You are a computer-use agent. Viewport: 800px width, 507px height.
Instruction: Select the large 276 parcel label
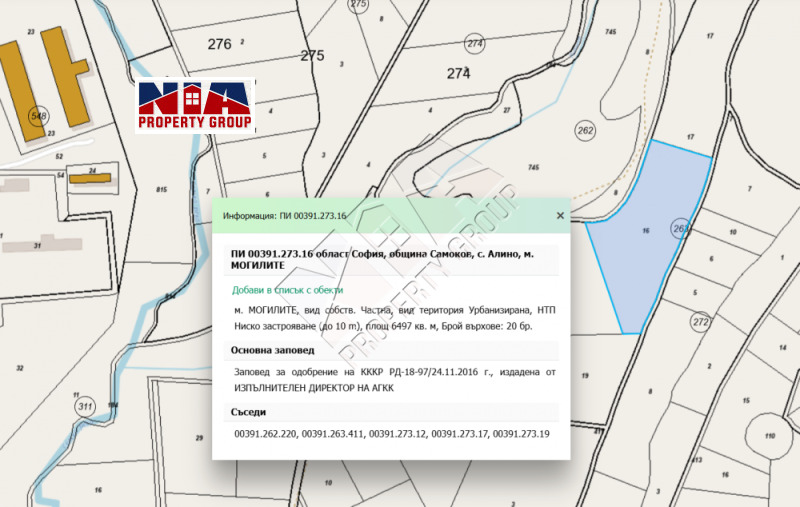click(x=219, y=44)
